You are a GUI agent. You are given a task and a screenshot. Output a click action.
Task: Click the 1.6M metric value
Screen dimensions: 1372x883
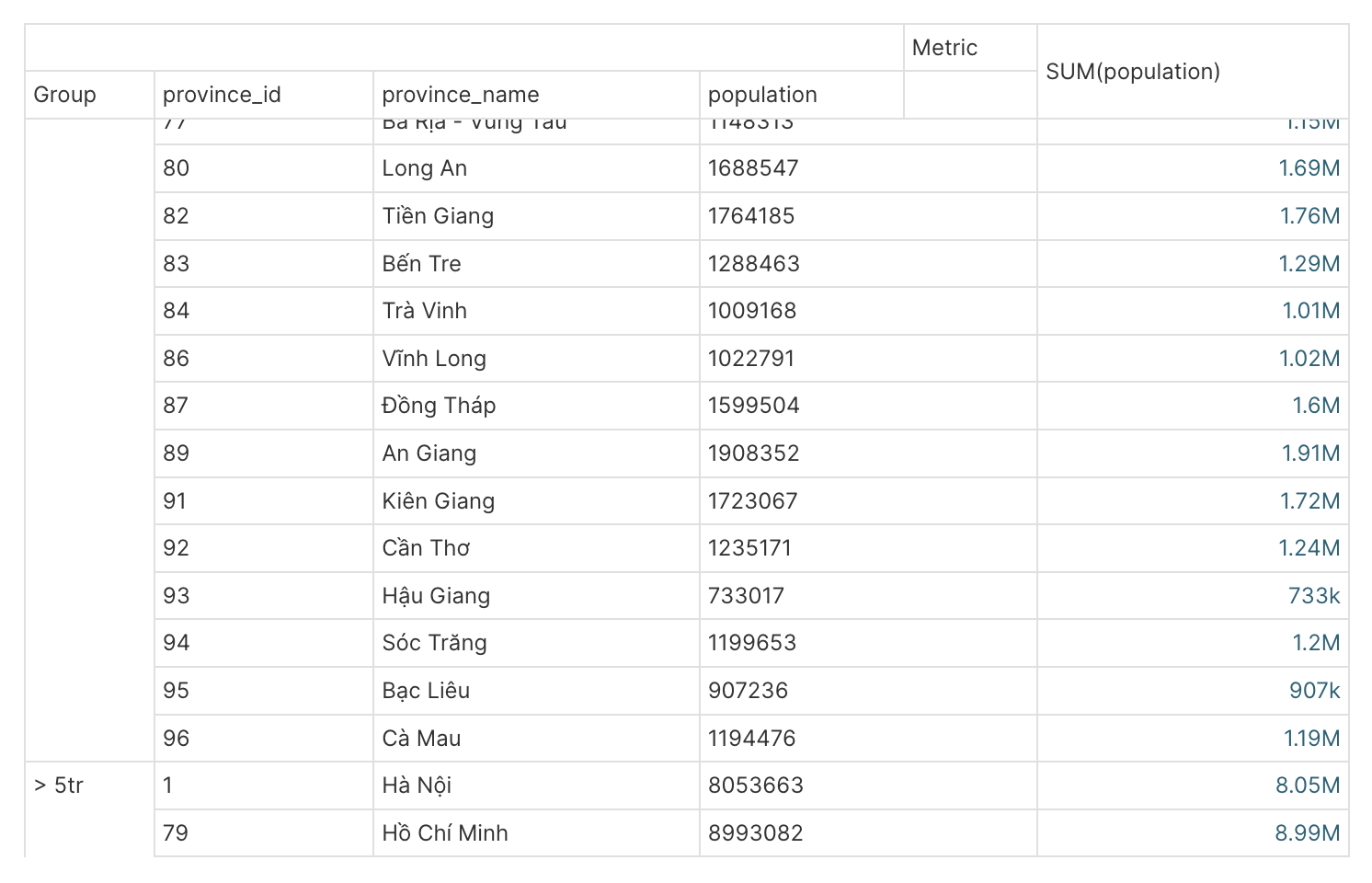pyautogui.click(x=1316, y=406)
